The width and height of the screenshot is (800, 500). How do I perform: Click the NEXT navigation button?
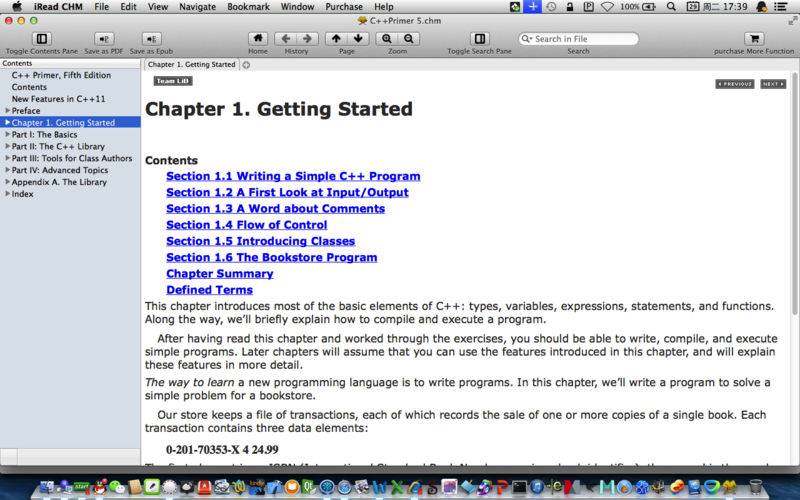click(x=773, y=84)
